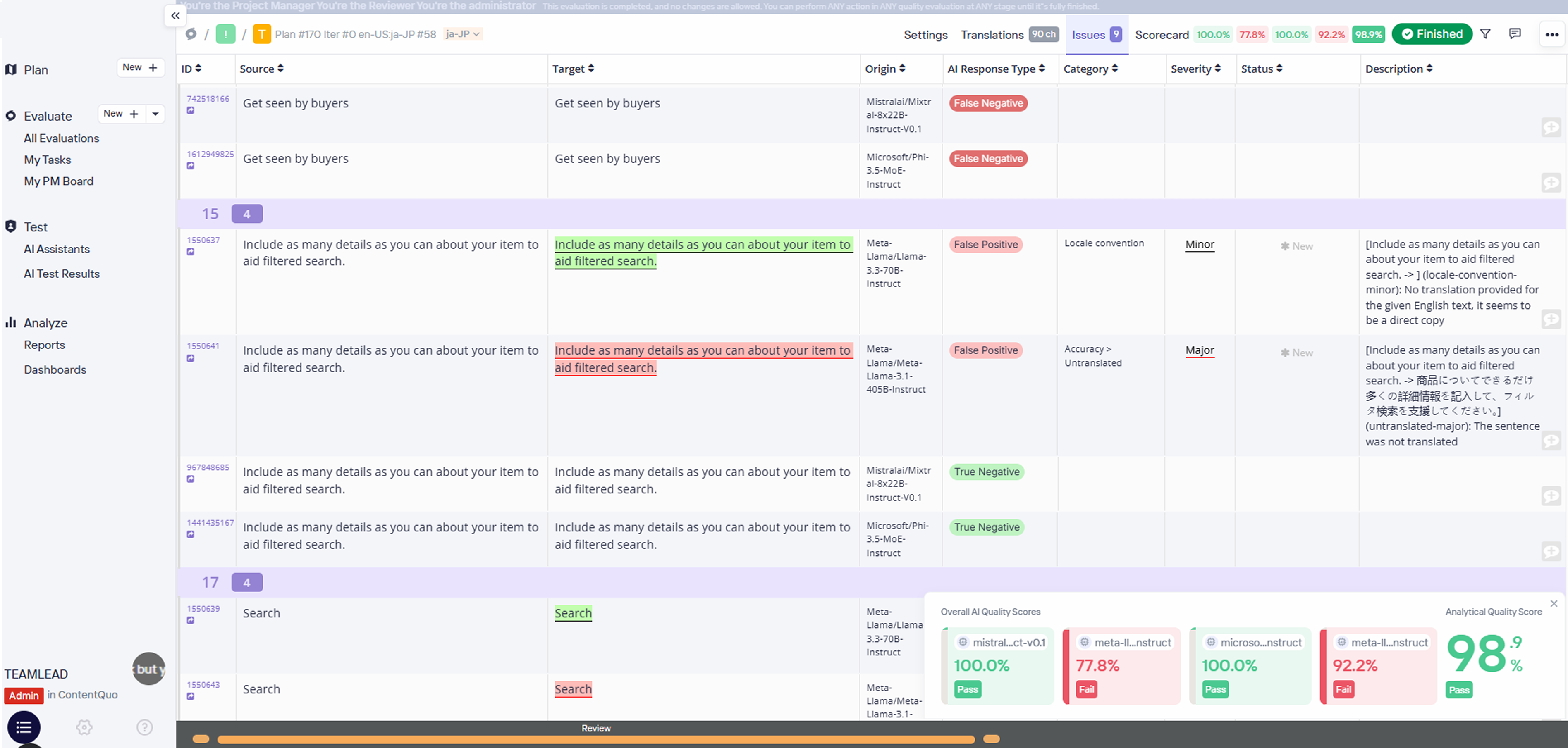Switch to the Scorecard tab

1162,35
